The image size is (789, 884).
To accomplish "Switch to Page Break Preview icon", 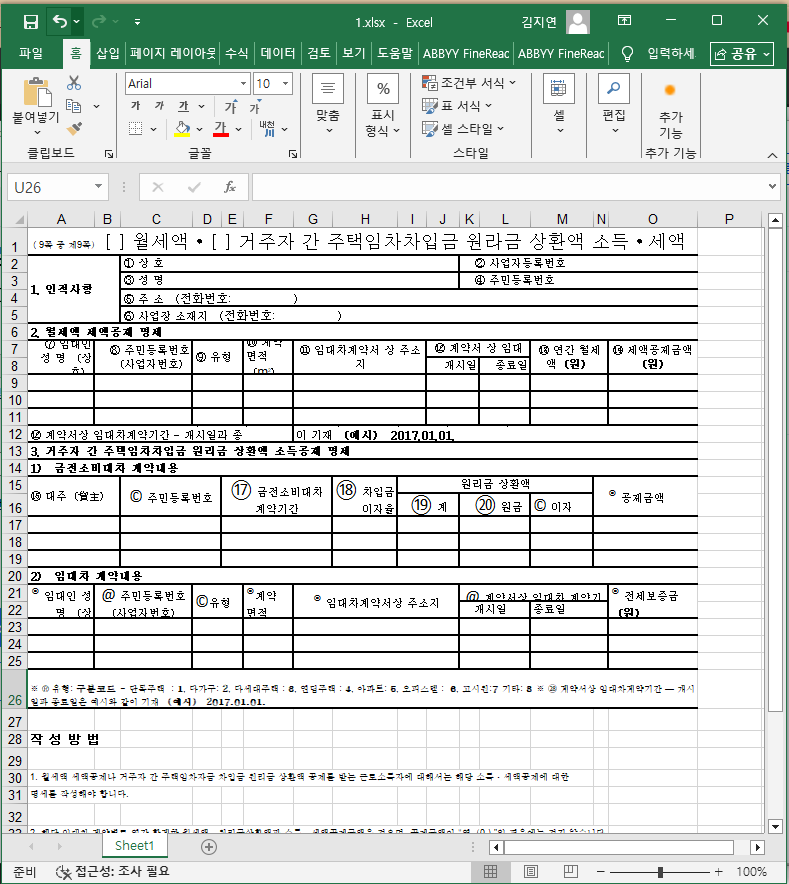I will point(571,872).
